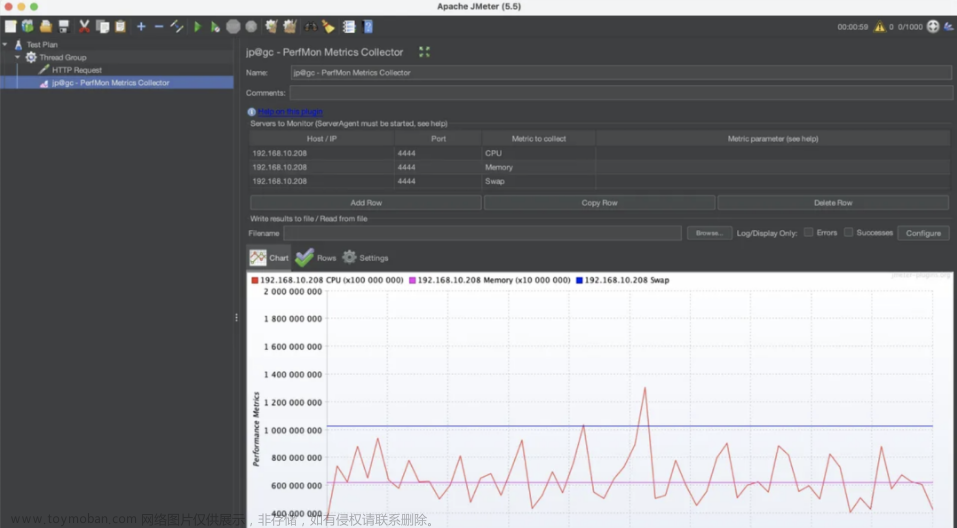Click the Shutdown round gray icon
Screen dimensions: 957x528
point(251,26)
